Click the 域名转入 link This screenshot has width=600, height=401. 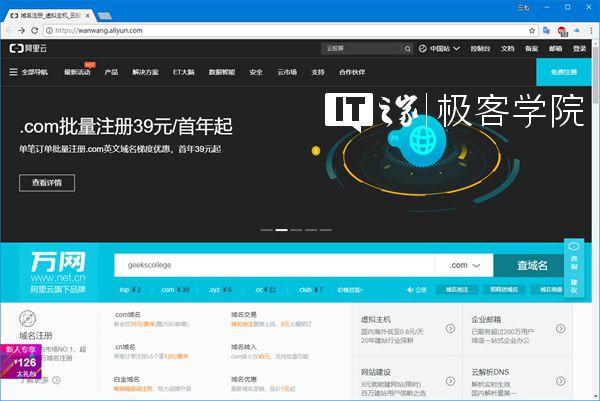click(x=243, y=347)
